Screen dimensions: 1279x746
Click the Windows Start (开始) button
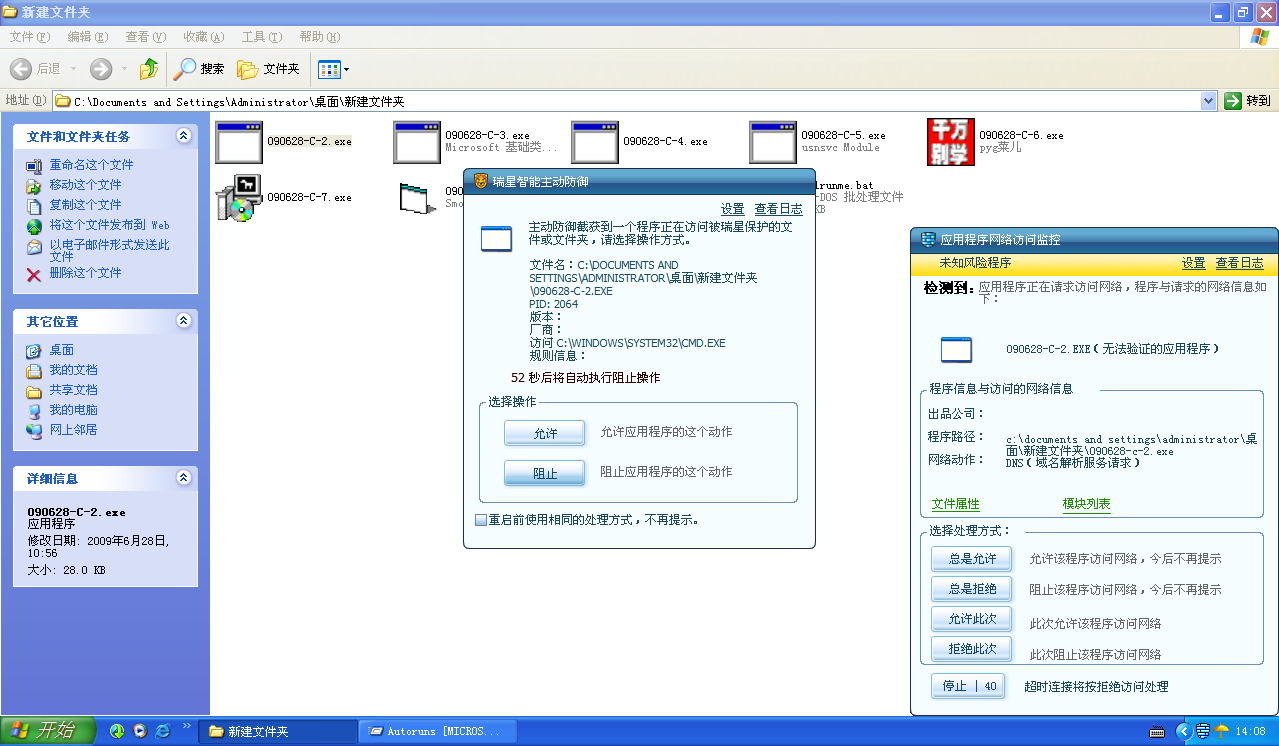48,731
